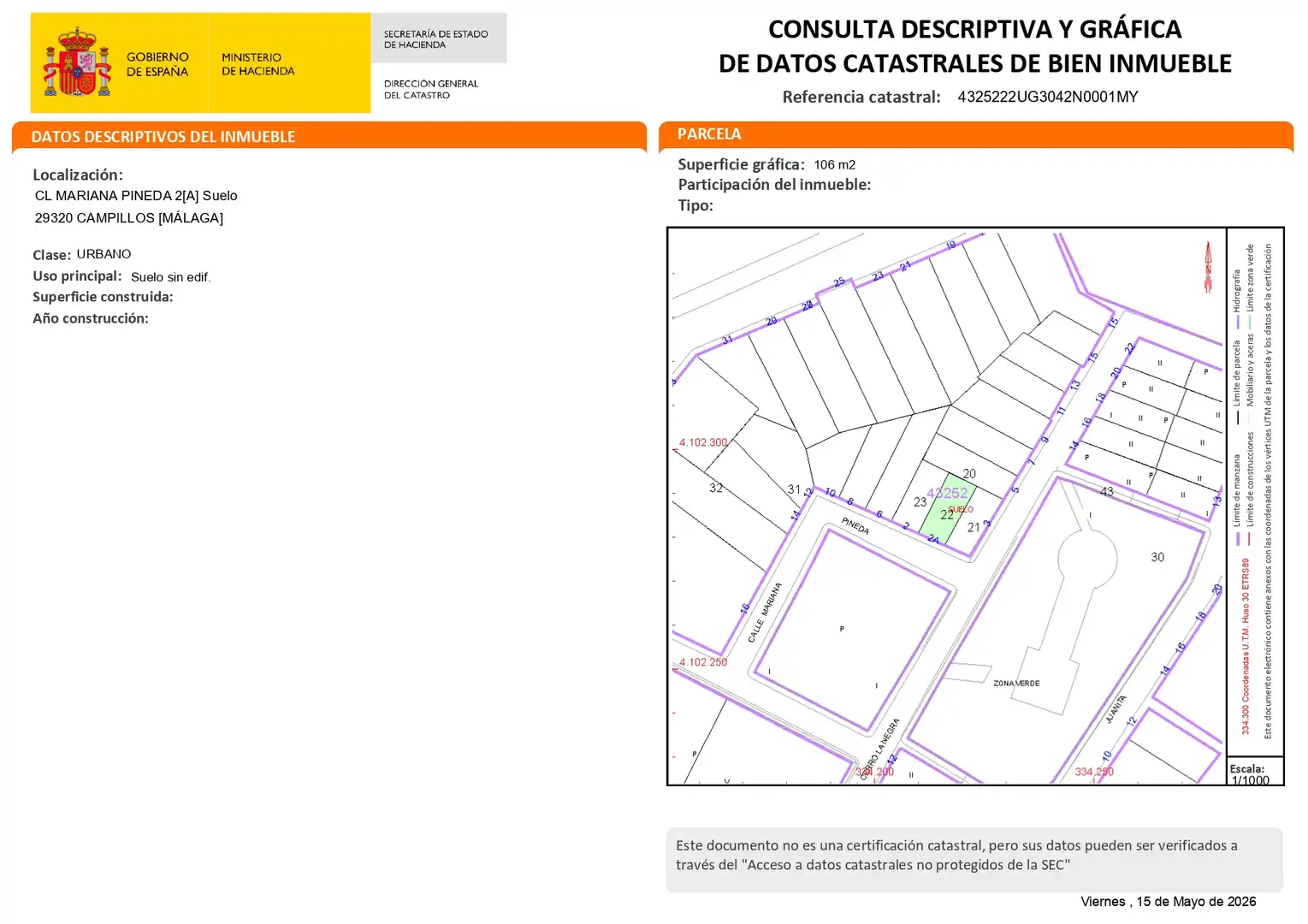Click the 'Localización:' label

click(x=78, y=175)
